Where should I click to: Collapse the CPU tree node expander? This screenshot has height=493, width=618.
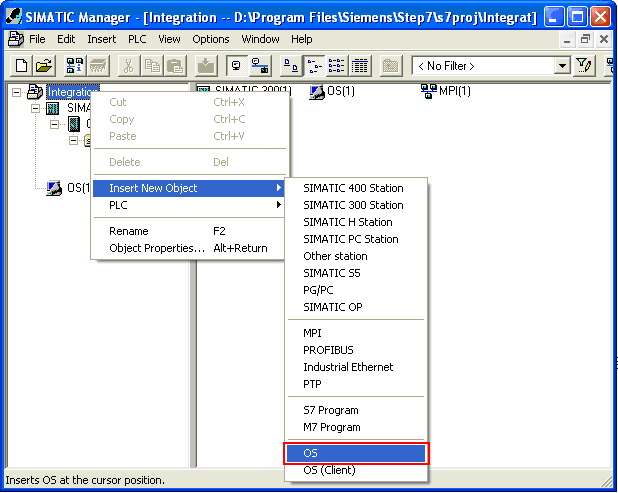coord(54,125)
